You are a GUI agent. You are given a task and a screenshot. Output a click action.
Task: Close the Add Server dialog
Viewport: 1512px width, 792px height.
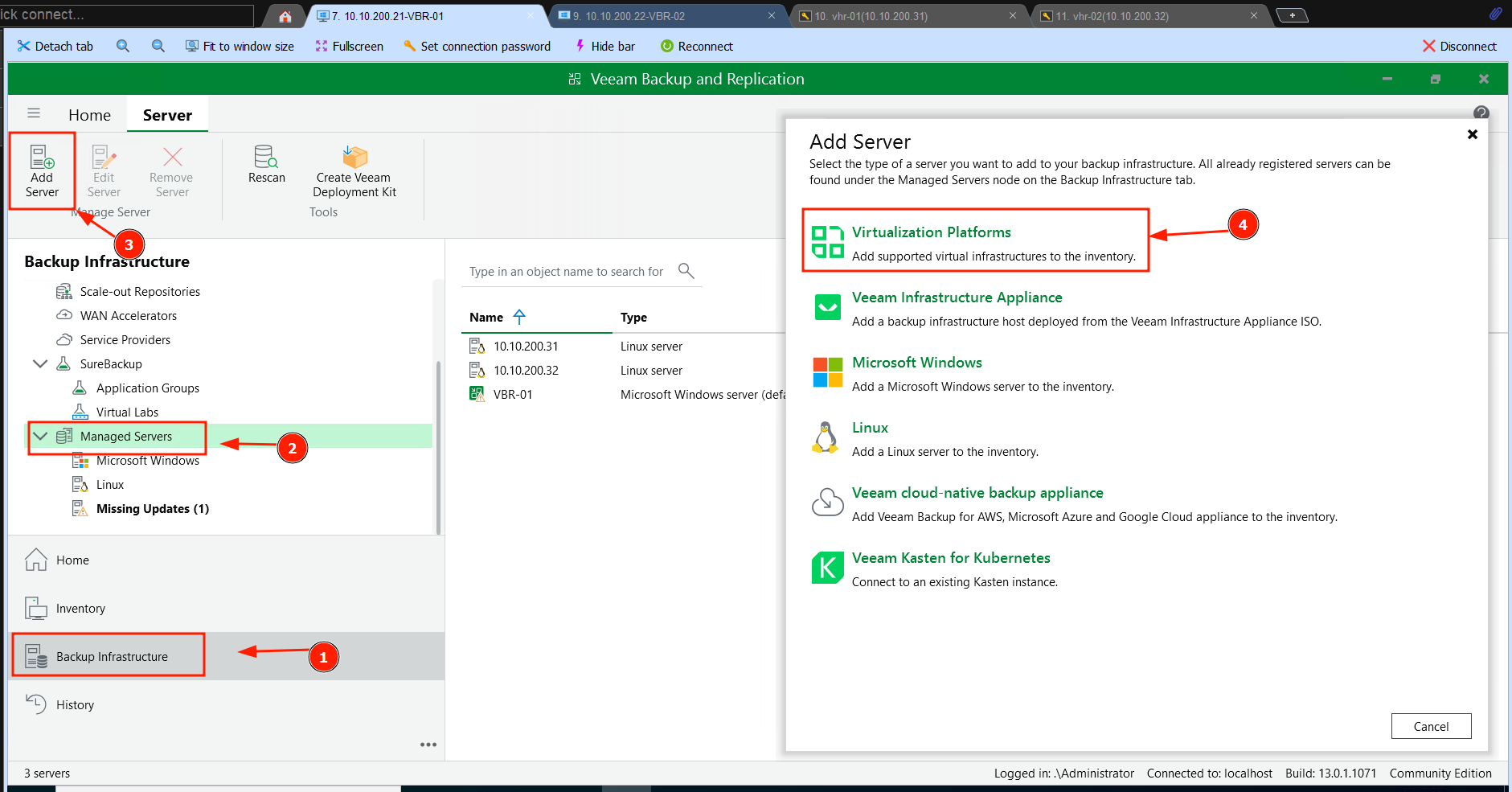(1473, 134)
